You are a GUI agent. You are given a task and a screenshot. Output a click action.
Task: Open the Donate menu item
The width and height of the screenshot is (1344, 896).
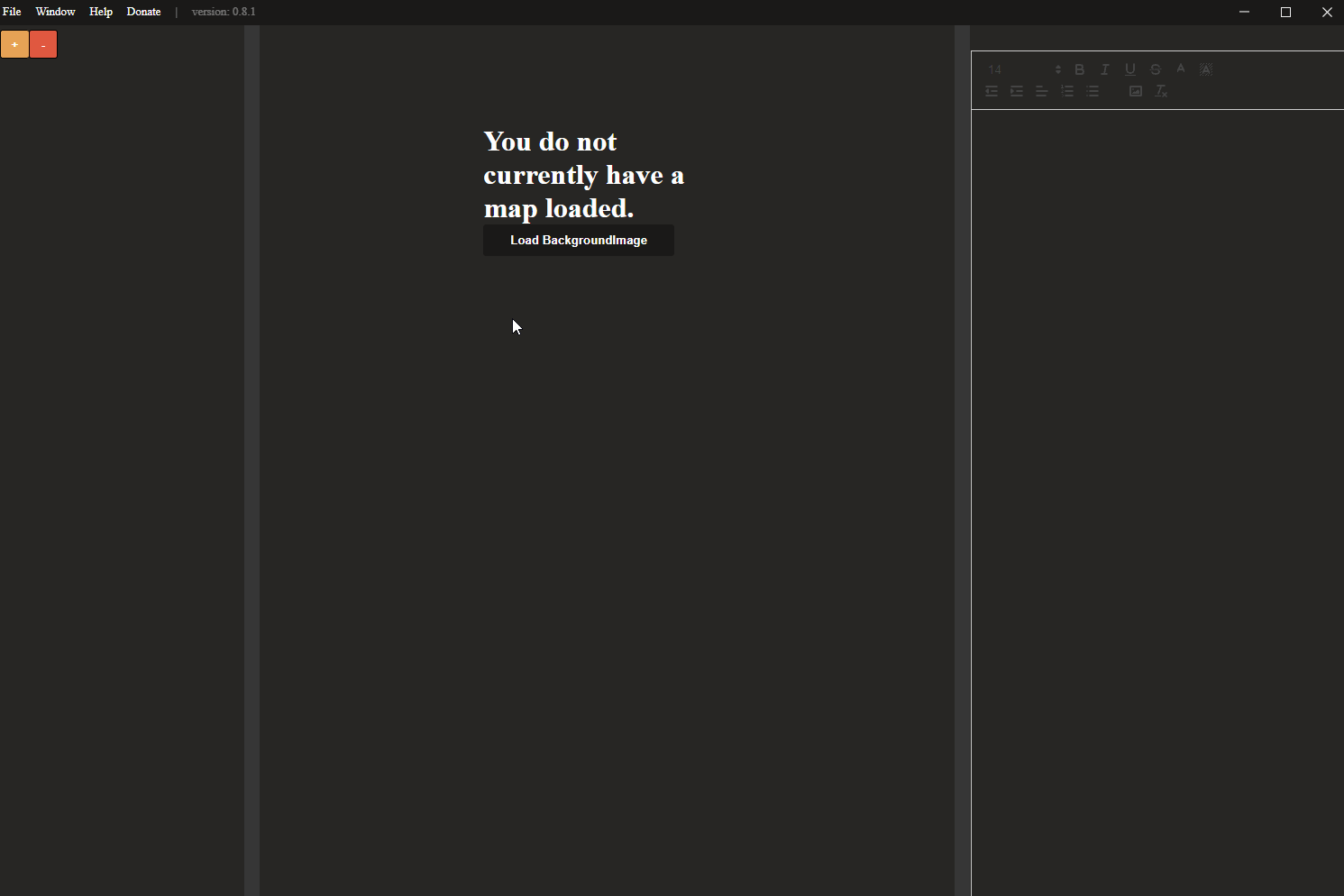coord(143,12)
